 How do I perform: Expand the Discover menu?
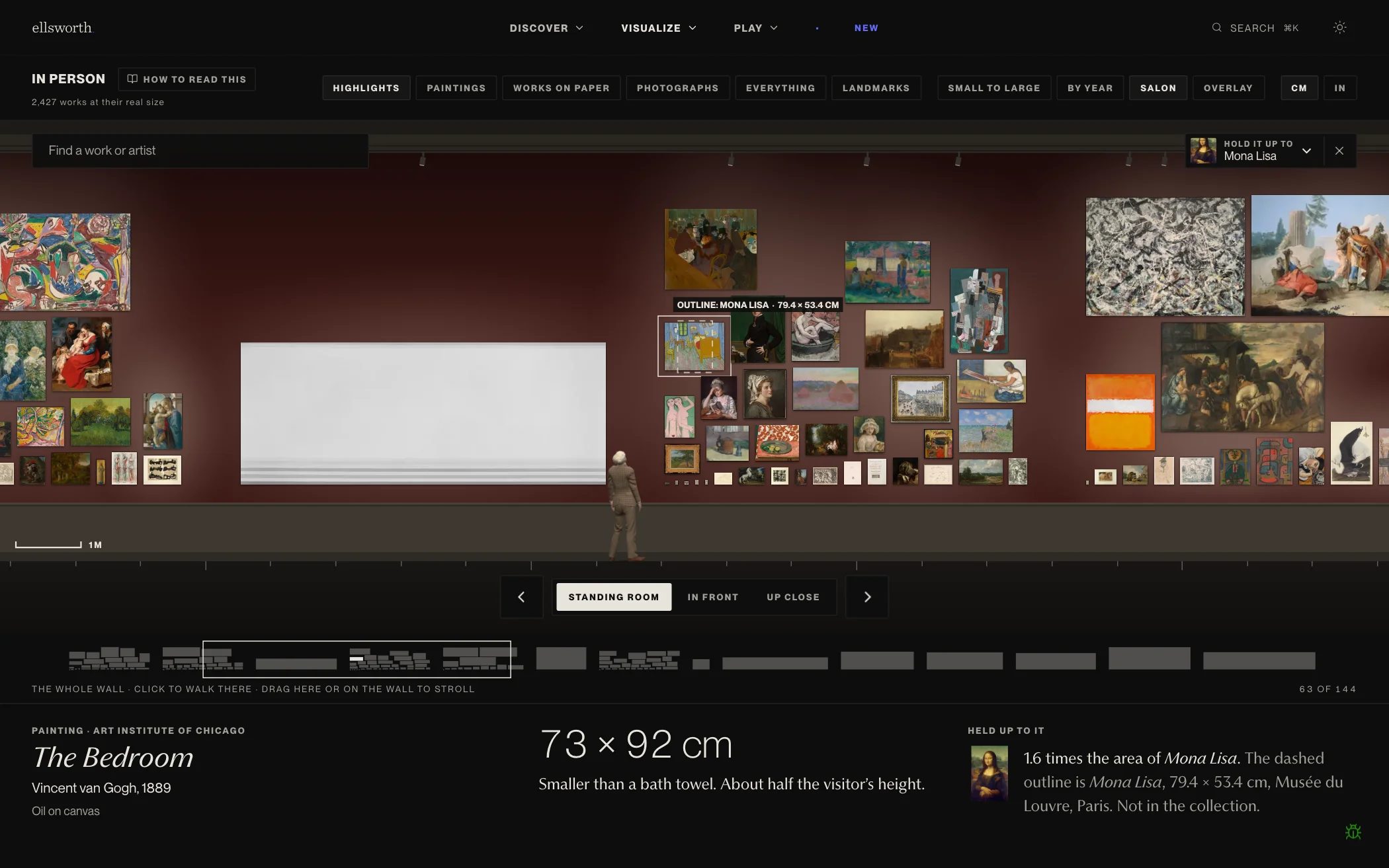pos(546,28)
